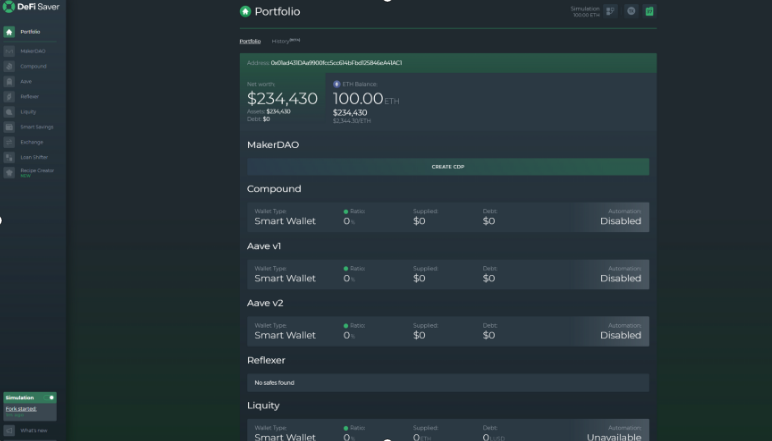Screen dimensions: 772x441
Task: Click the Compound Automation Disabled status
Action: click(620, 221)
